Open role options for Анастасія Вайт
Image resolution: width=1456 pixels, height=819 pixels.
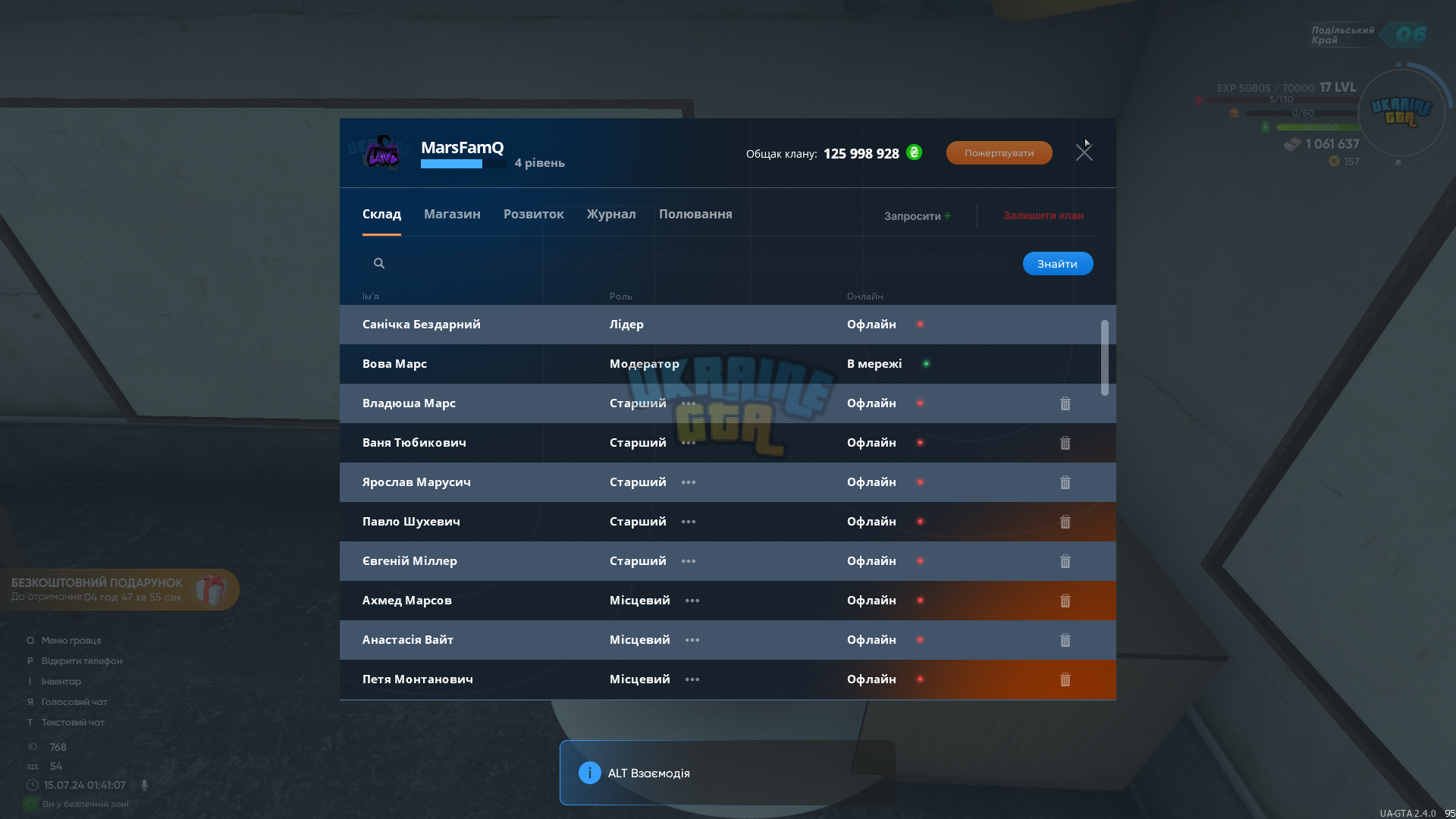point(692,640)
